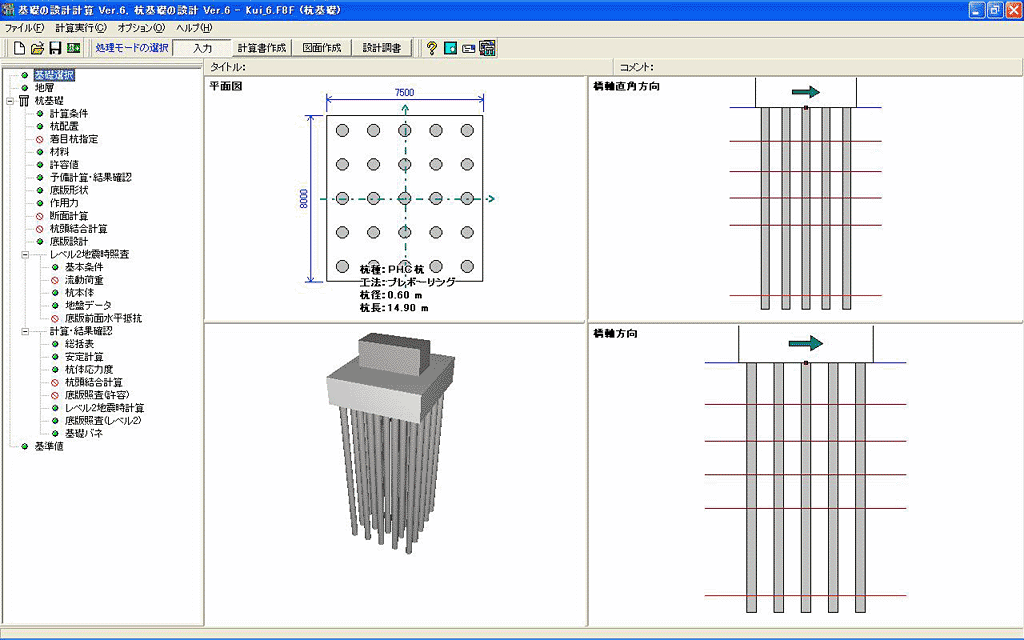The image size is (1024, 640).
Task: Click the green status dot beside 地層
Action: tap(25, 88)
